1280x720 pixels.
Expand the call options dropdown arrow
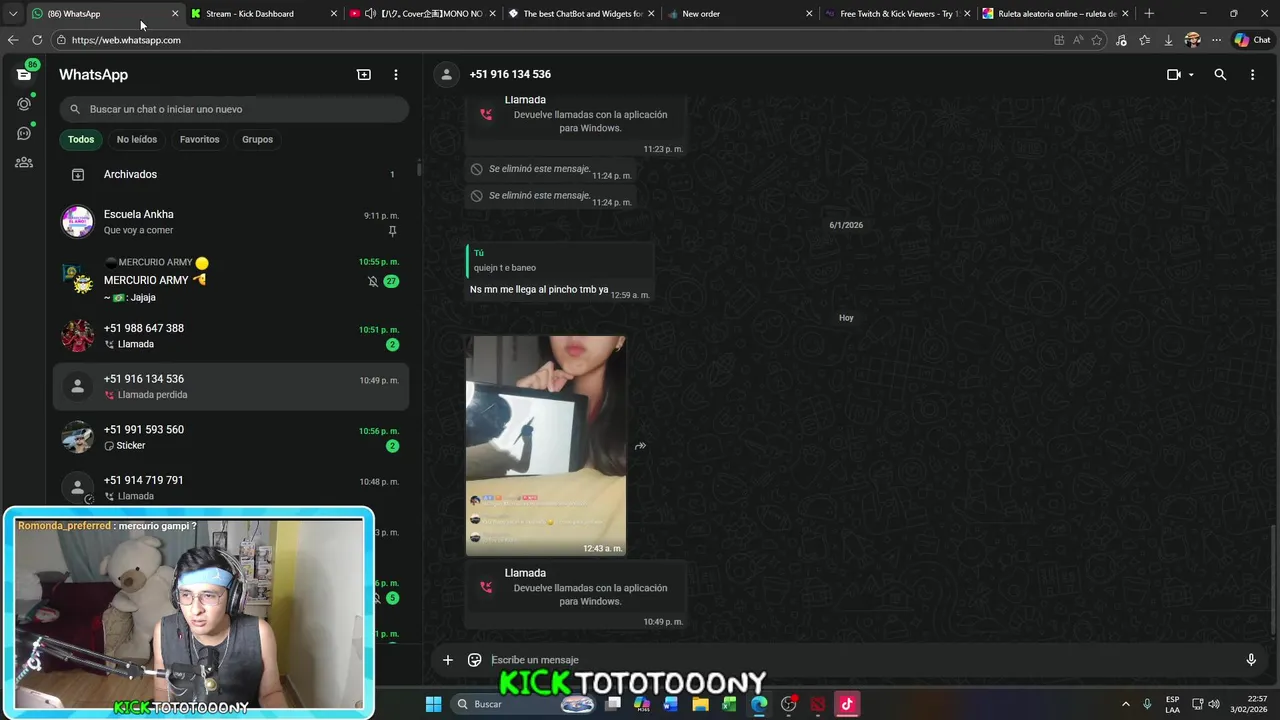pyautogui.click(x=1191, y=75)
